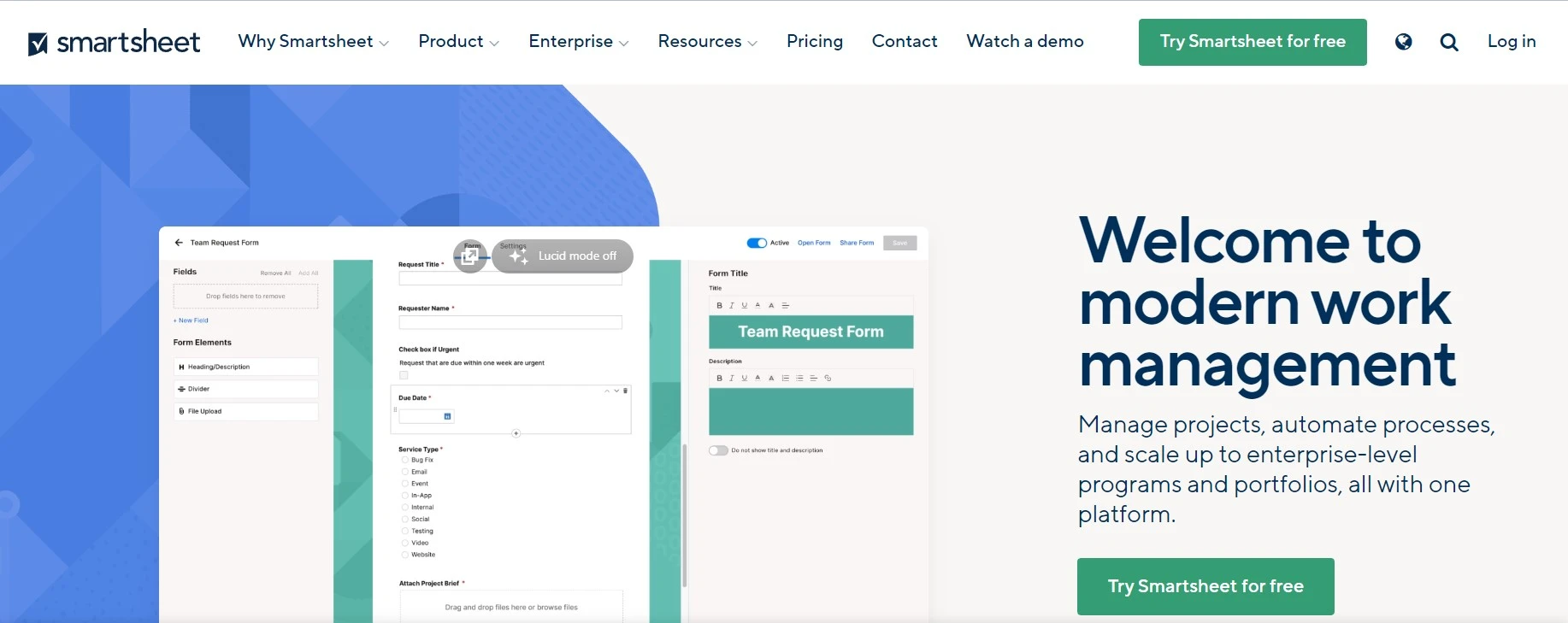Click Italic in the Description toolbar

tap(731, 378)
